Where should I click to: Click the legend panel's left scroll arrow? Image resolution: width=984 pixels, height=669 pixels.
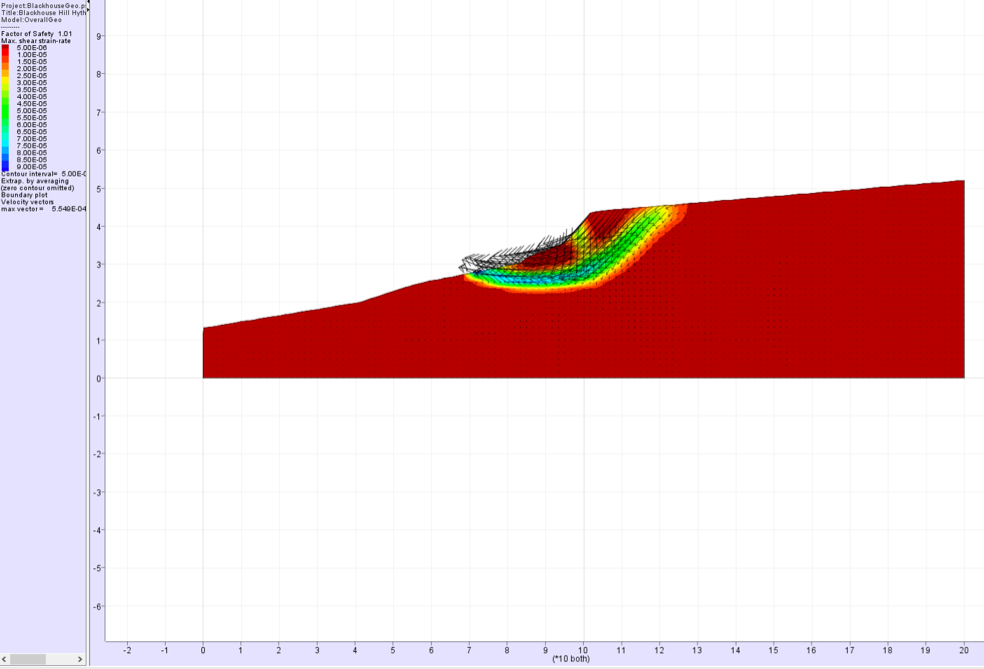[x=5, y=659]
